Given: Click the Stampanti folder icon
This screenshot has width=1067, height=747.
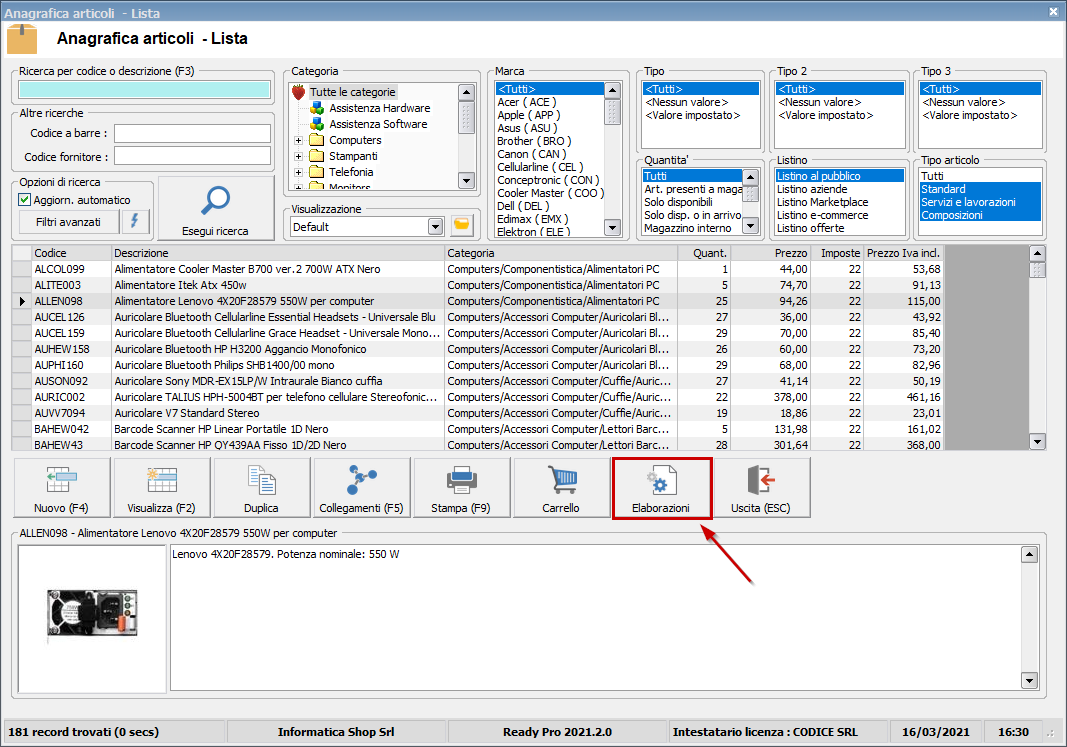Looking at the screenshot, I should (316, 156).
